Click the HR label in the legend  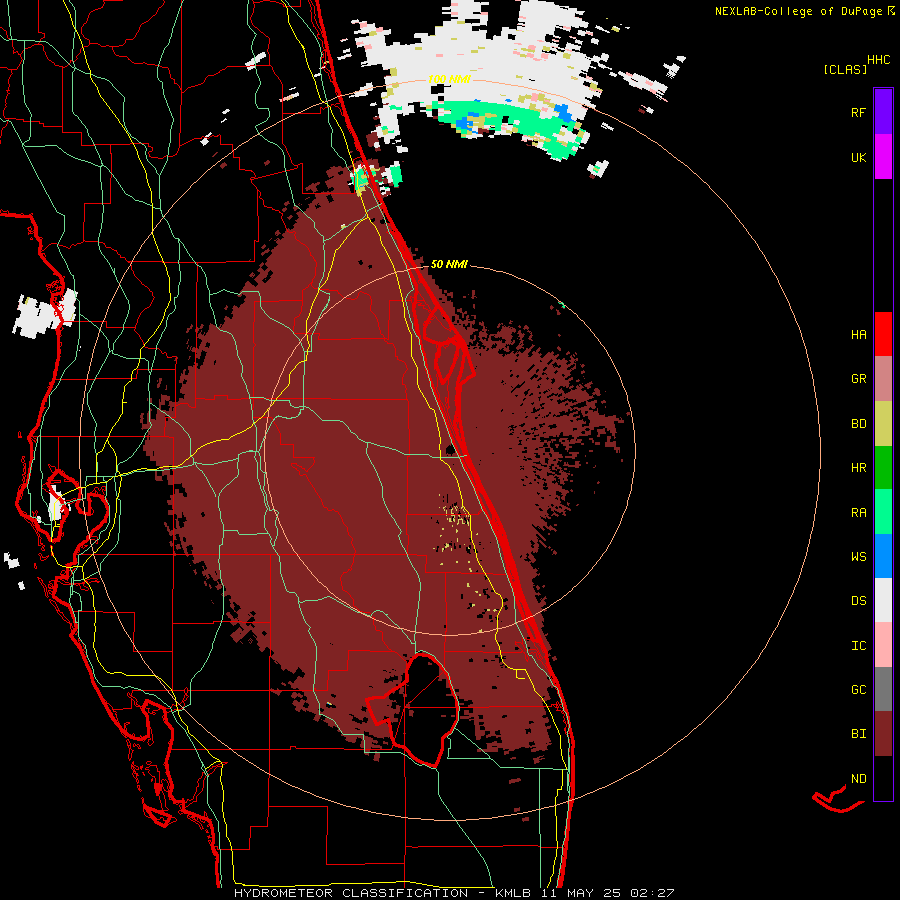click(858, 468)
